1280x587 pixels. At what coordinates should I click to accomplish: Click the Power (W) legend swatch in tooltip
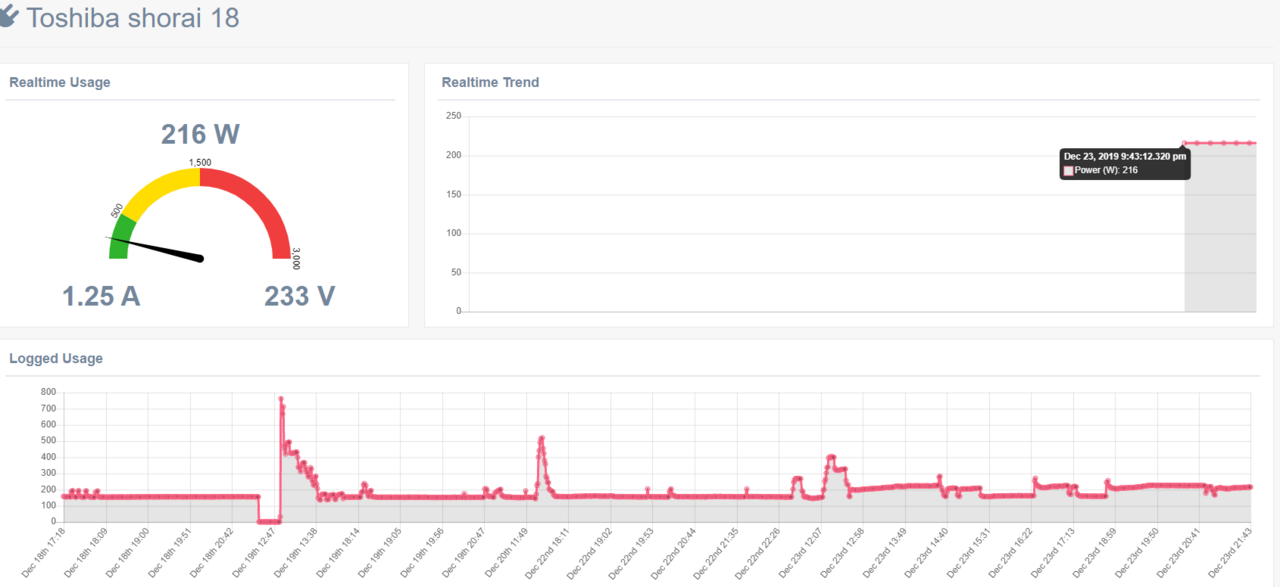click(1068, 170)
